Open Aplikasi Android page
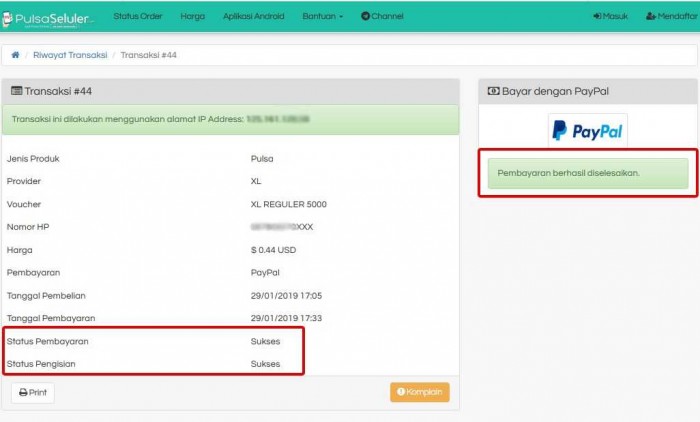Viewport: 700px width, 422px height. [x=254, y=16]
